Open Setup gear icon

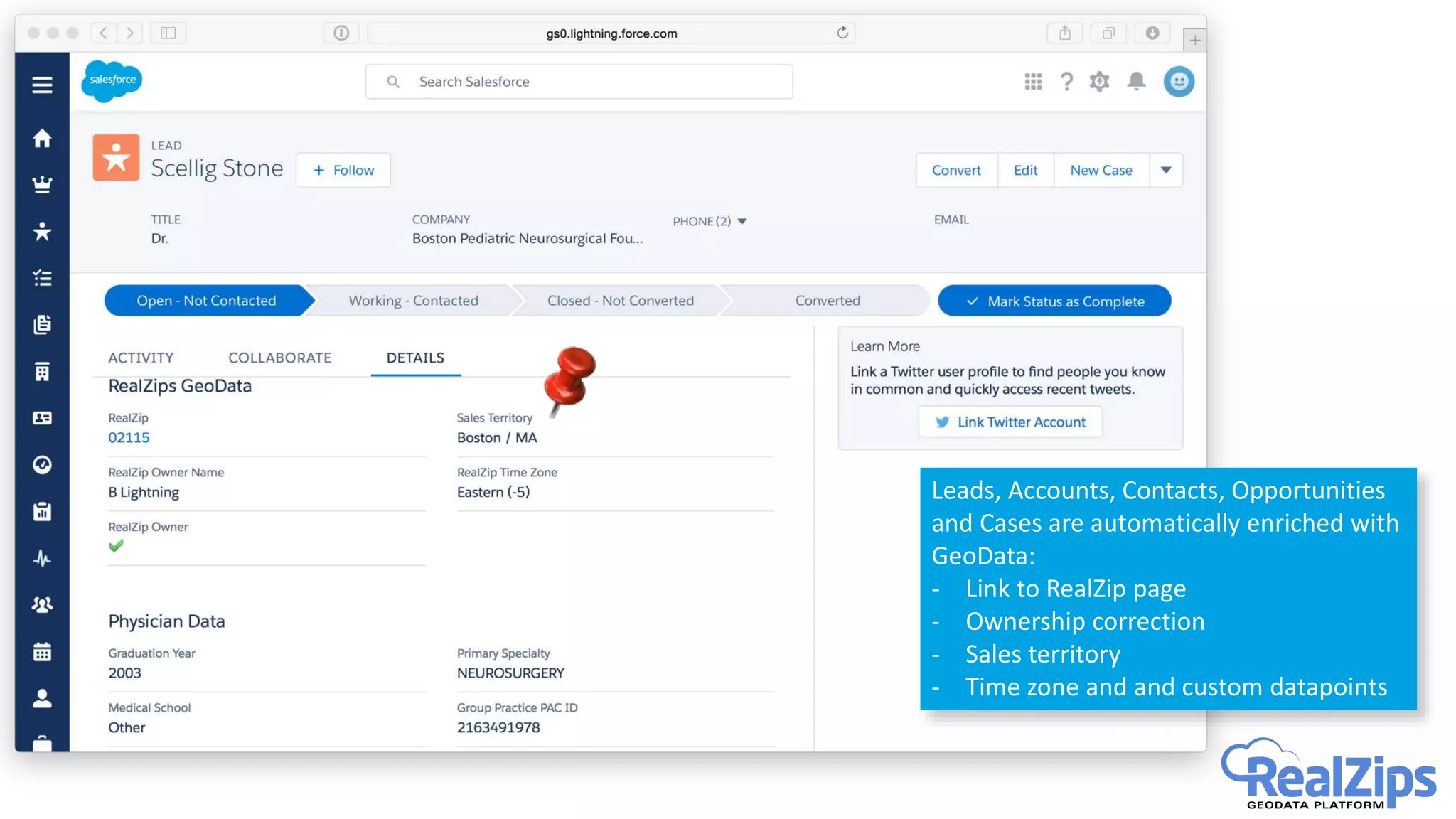click(1099, 82)
